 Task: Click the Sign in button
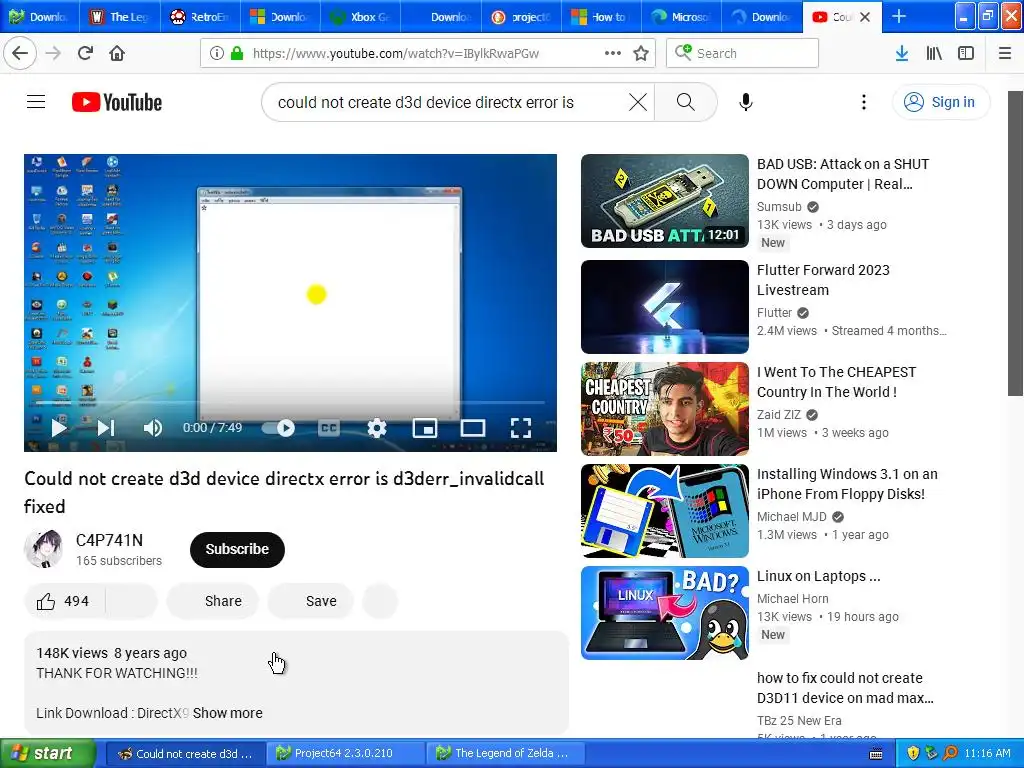point(941,102)
